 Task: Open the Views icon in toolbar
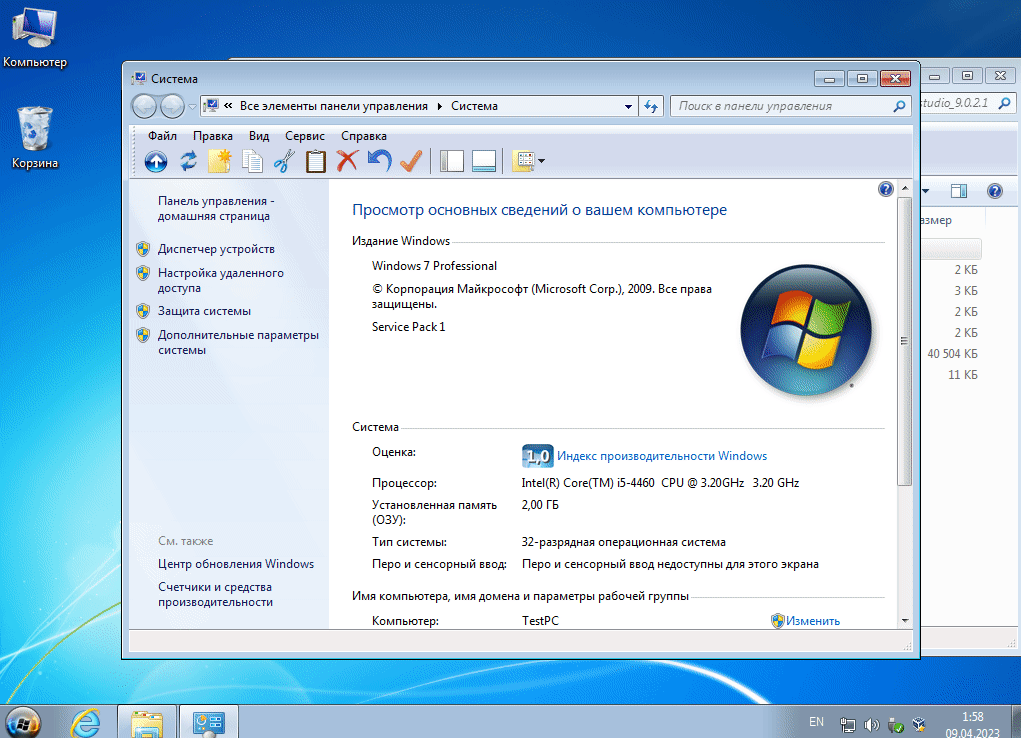click(x=524, y=161)
